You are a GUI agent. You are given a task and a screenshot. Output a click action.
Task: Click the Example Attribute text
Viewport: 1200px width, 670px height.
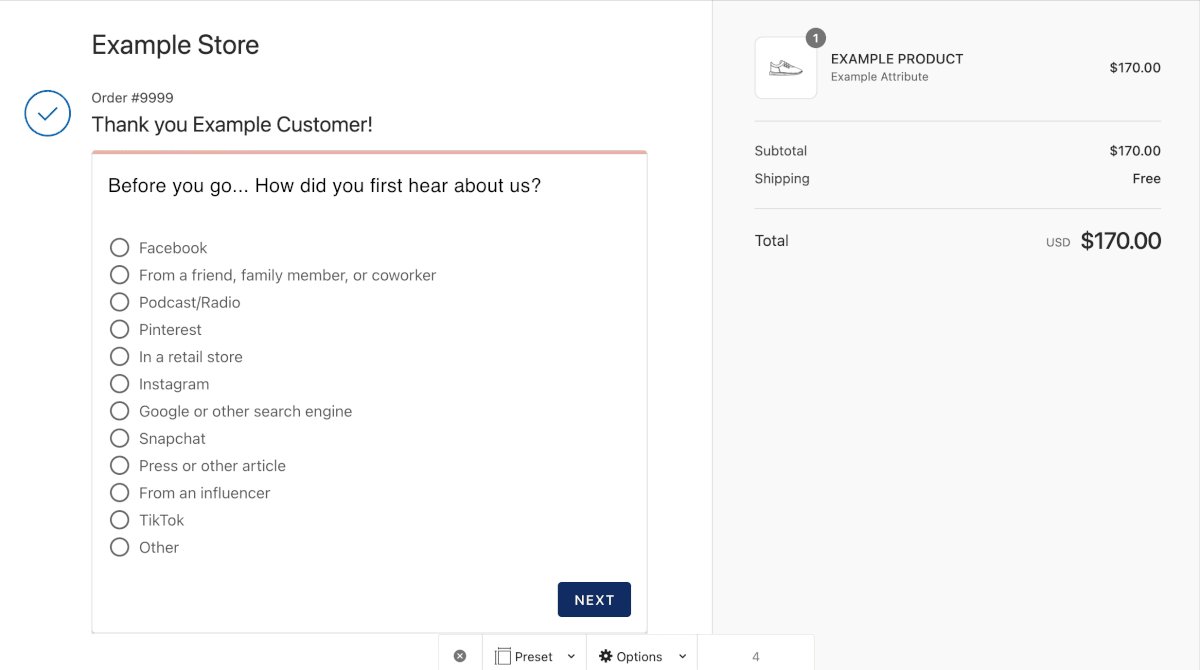pos(879,77)
